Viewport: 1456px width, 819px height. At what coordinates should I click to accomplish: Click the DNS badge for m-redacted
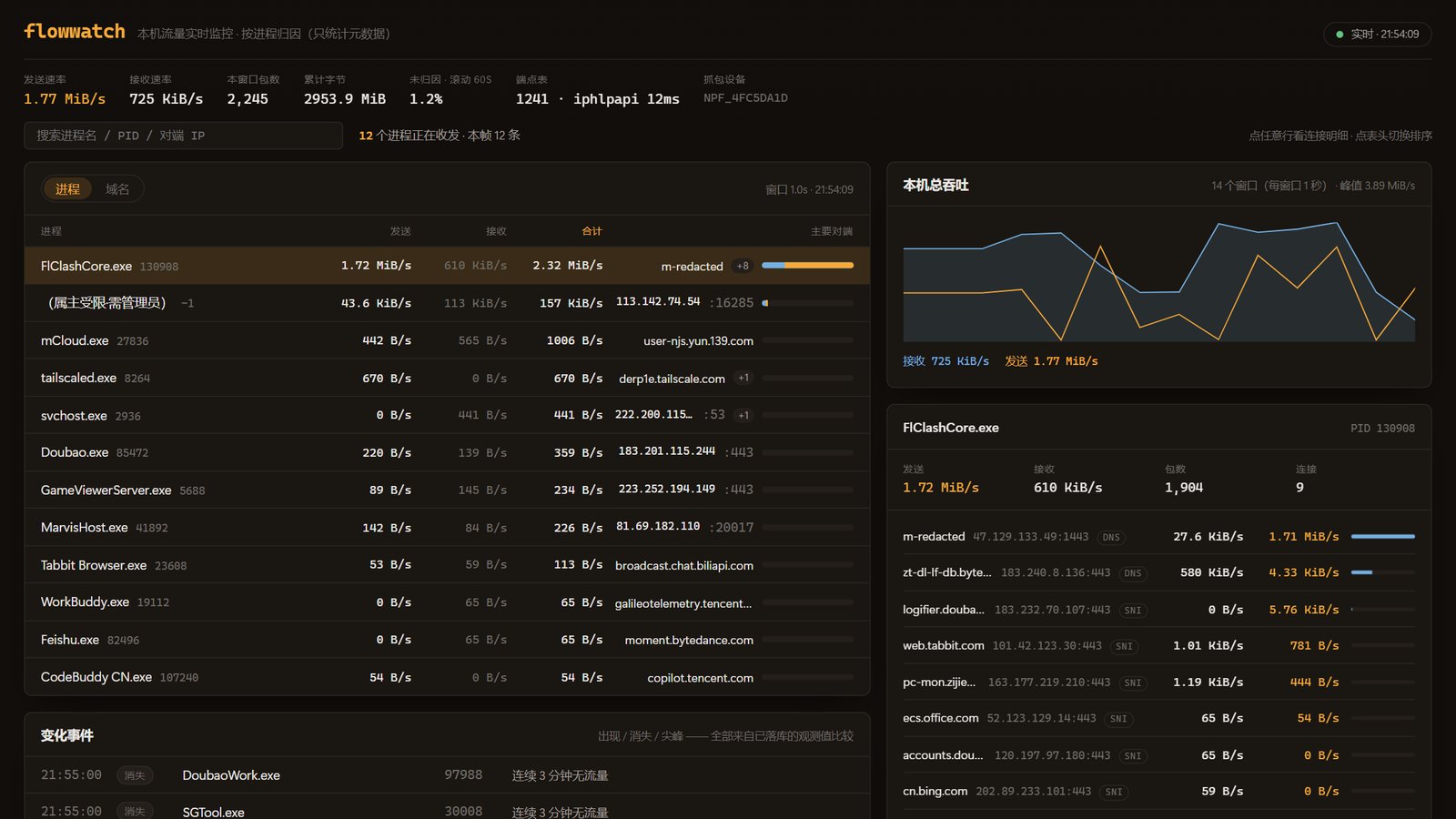coord(1111,538)
